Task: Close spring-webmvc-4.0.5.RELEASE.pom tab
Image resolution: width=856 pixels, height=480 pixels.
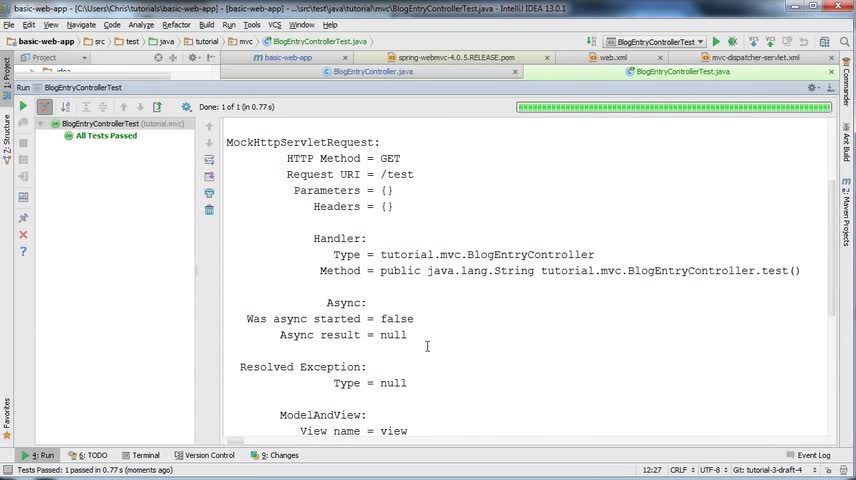Action: [547, 58]
